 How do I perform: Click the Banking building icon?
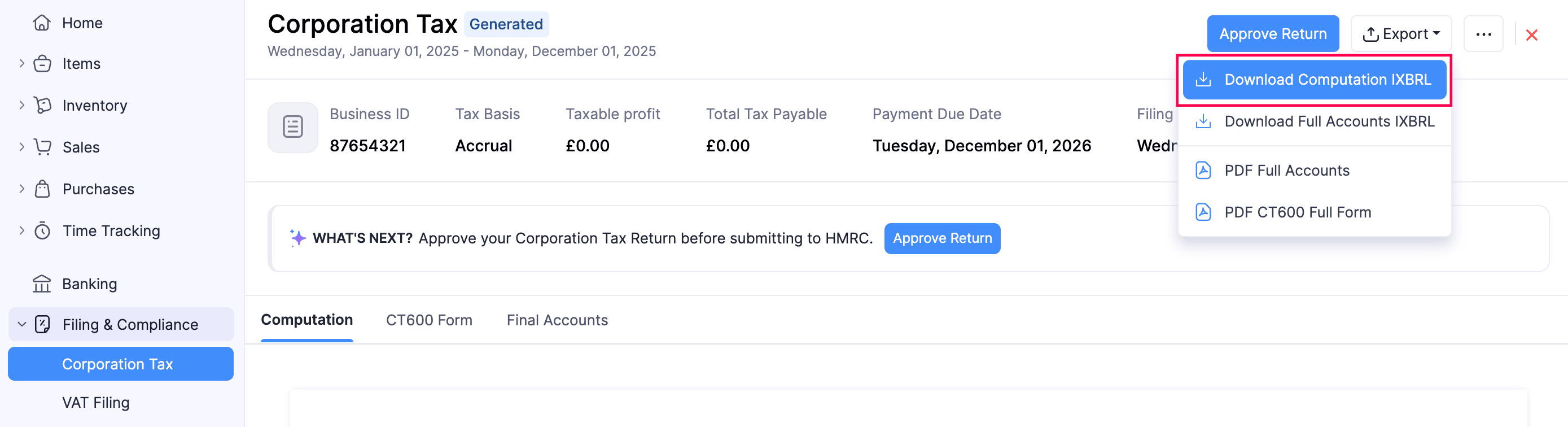pos(42,284)
